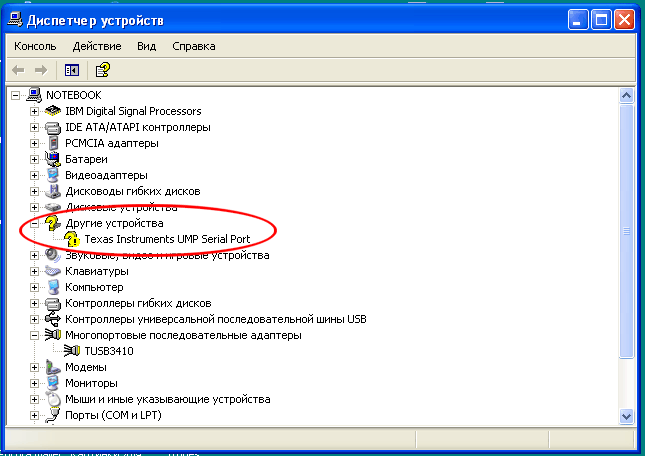
Task: Collapse Многопортовые последовательные адаптеры node
Action: 35,336
